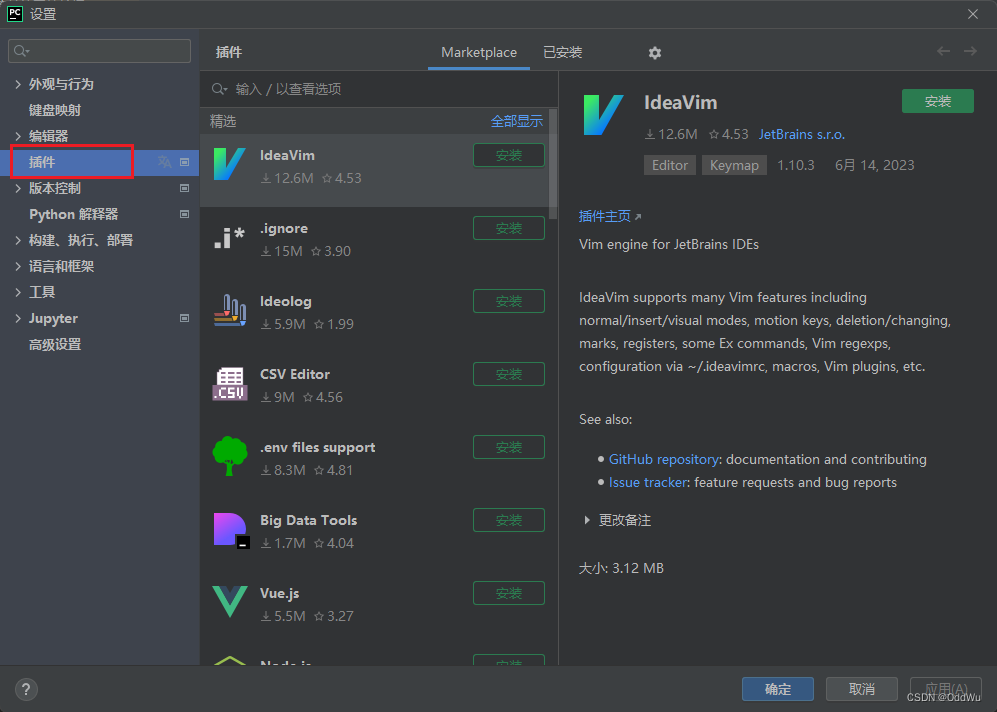Open the GitHub repository link
The image size is (997, 712).
click(664, 459)
